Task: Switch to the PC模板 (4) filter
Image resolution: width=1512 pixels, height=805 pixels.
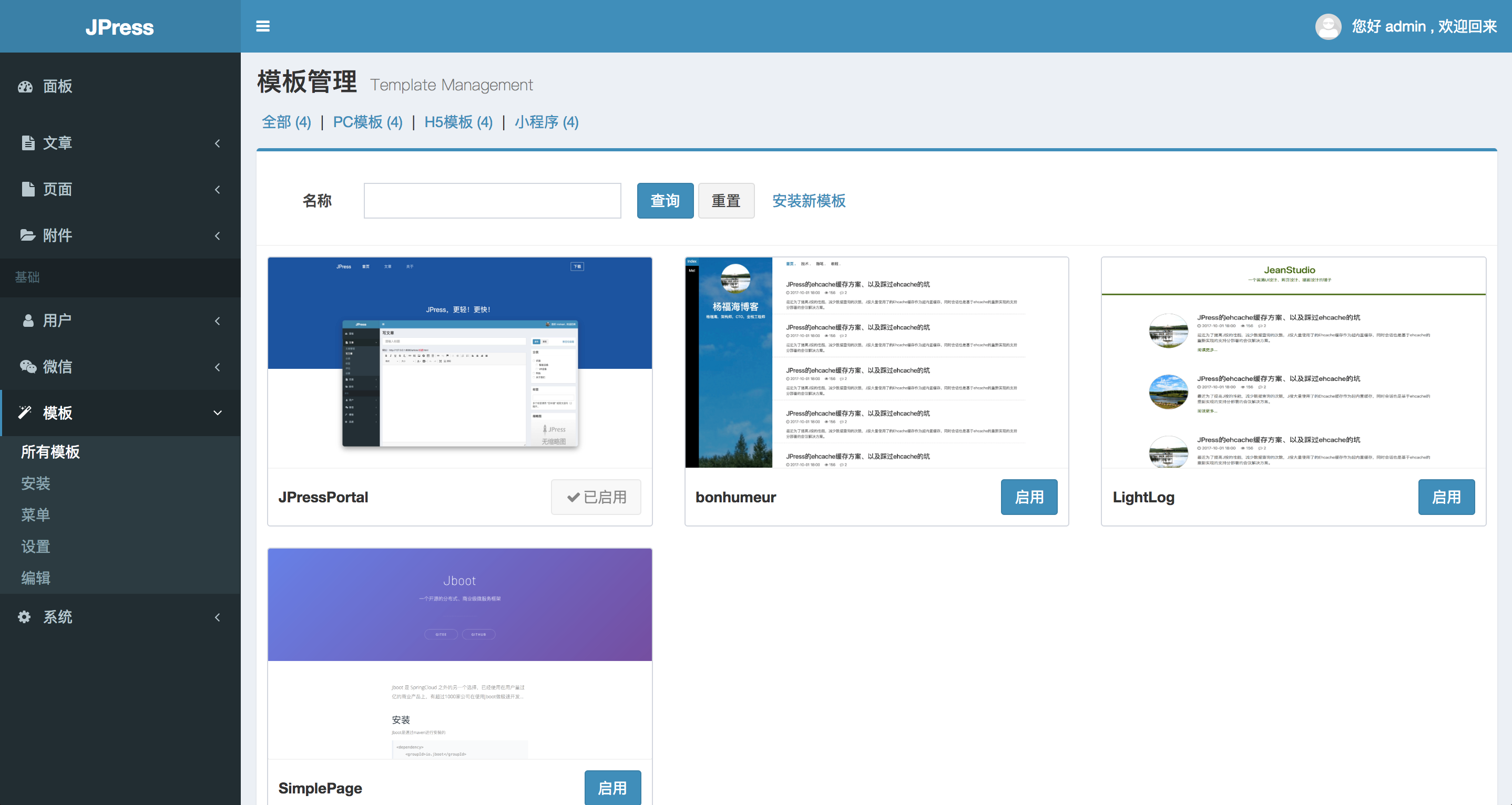Action: coord(367,122)
